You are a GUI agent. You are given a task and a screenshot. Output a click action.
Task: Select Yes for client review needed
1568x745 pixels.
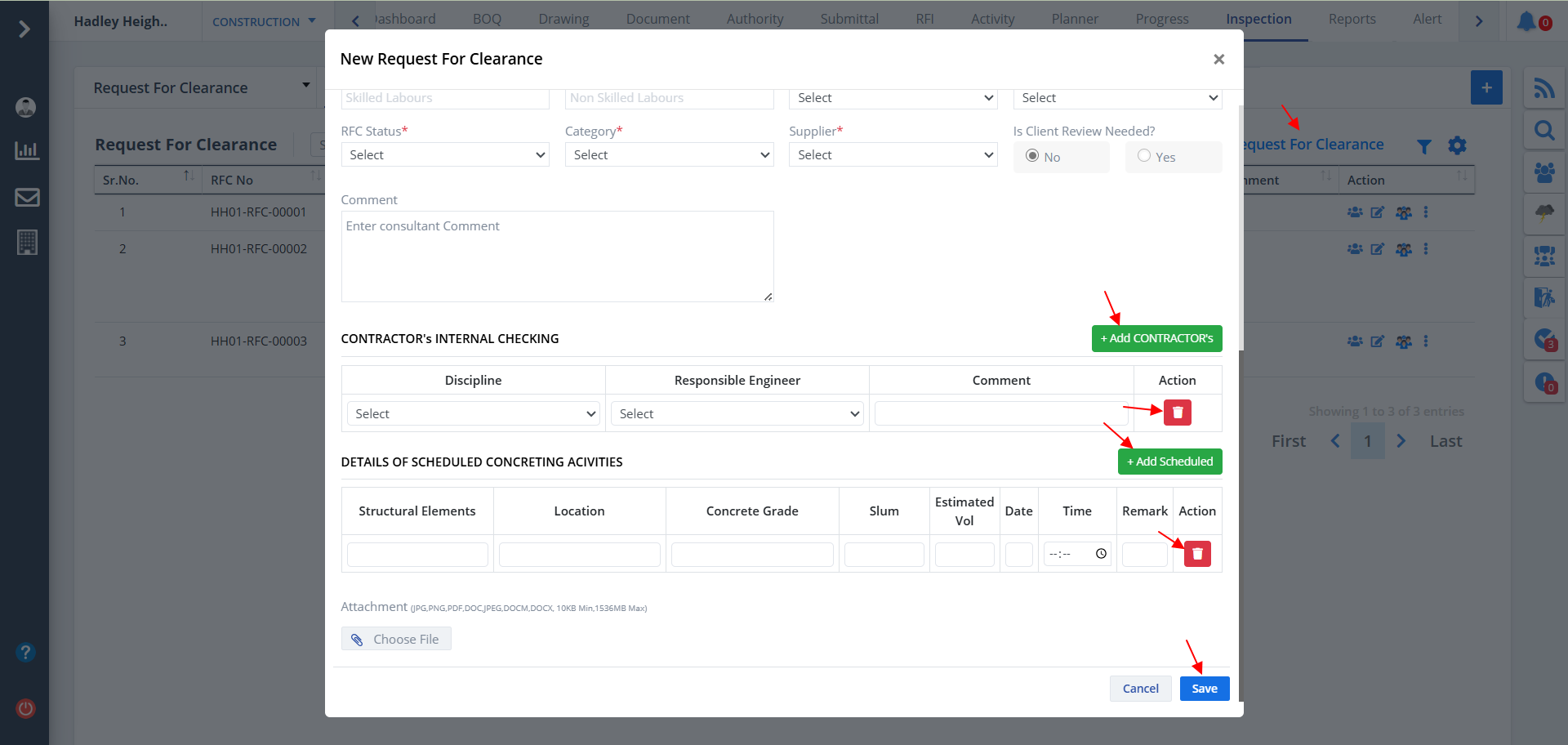click(1144, 156)
